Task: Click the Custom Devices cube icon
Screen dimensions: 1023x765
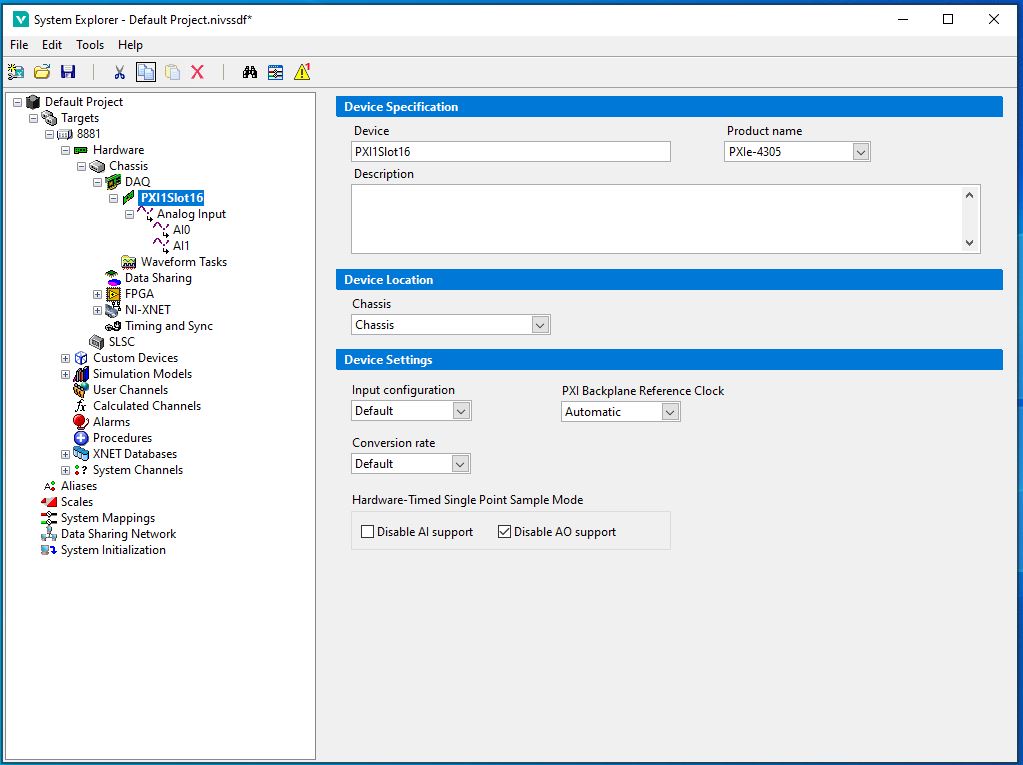Action: [x=81, y=358]
